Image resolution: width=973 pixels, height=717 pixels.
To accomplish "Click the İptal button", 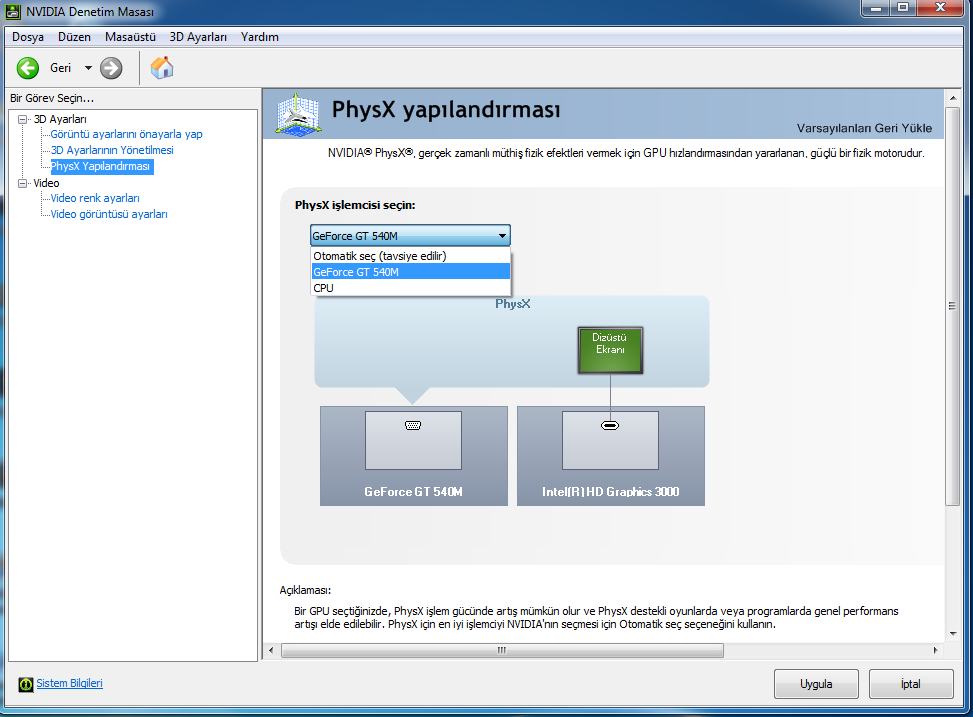I will click(911, 683).
